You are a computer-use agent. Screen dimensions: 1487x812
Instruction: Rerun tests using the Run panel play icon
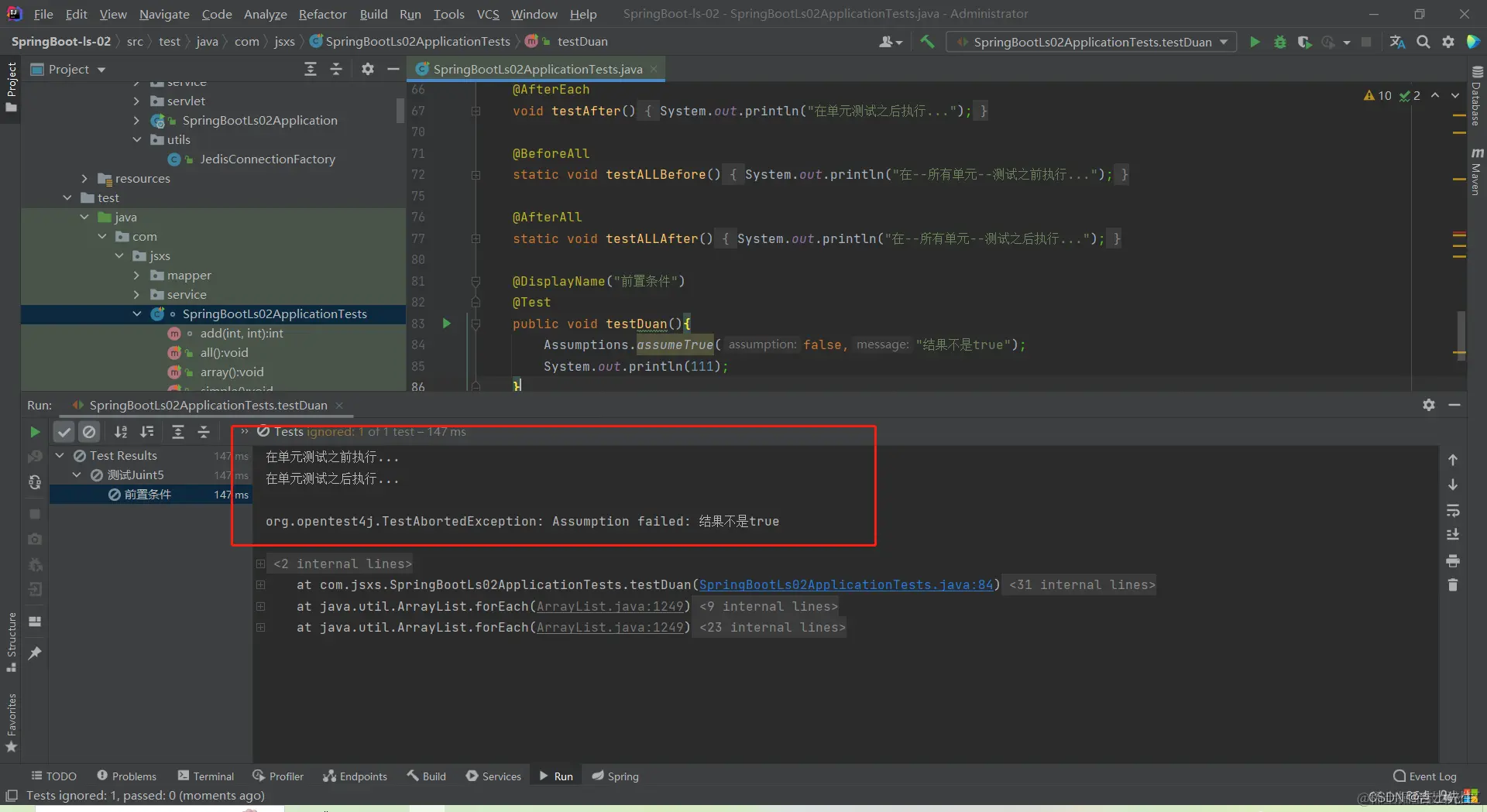tap(35, 432)
